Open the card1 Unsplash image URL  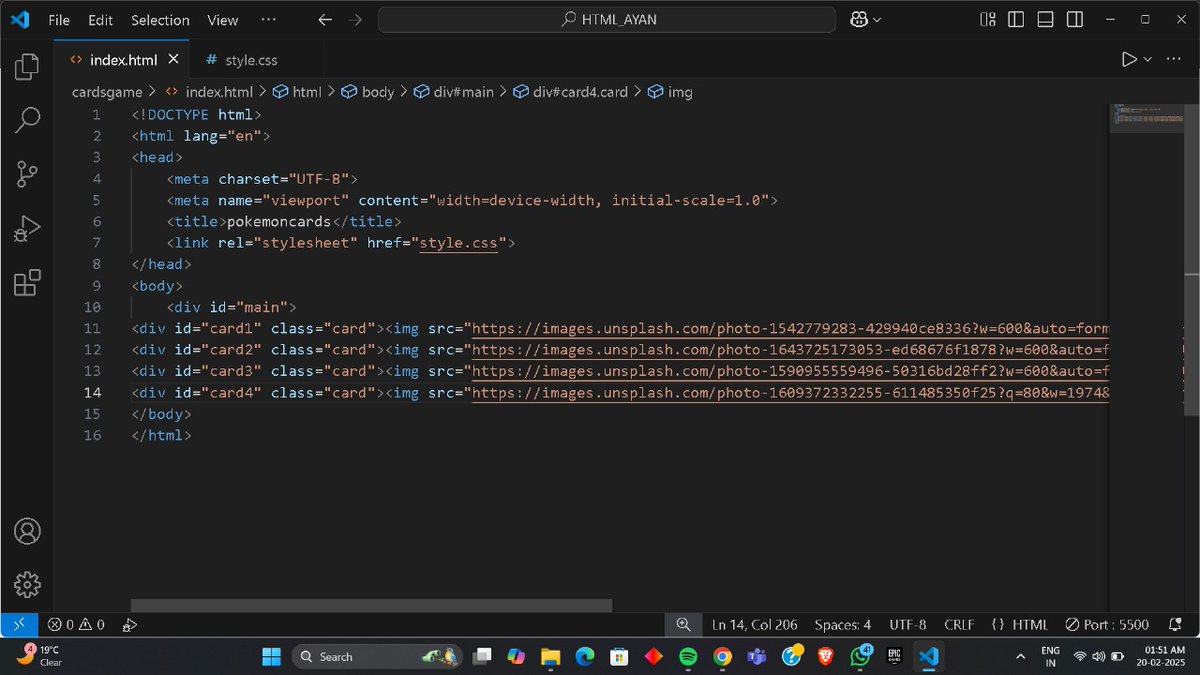(x=792, y=329)
